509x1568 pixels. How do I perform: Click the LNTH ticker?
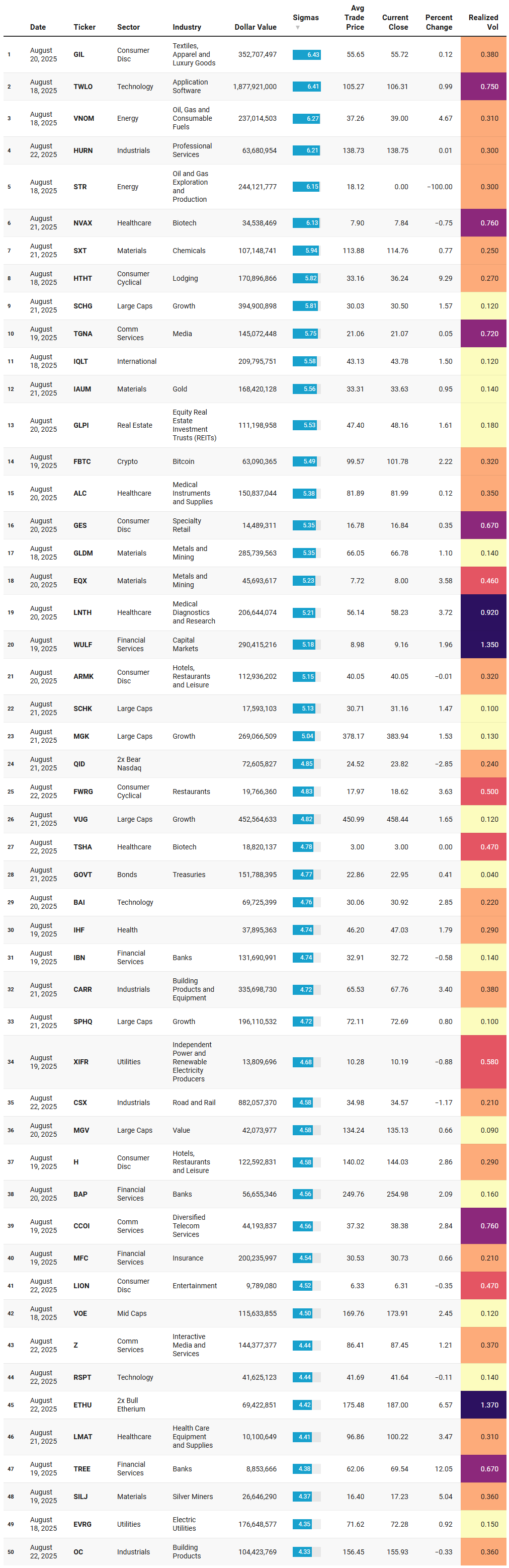82,613
